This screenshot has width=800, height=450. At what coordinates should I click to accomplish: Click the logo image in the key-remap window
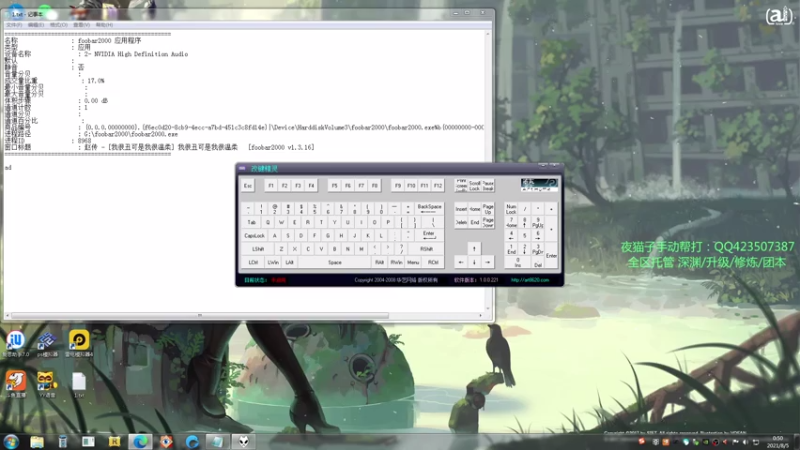pos(539,184)
